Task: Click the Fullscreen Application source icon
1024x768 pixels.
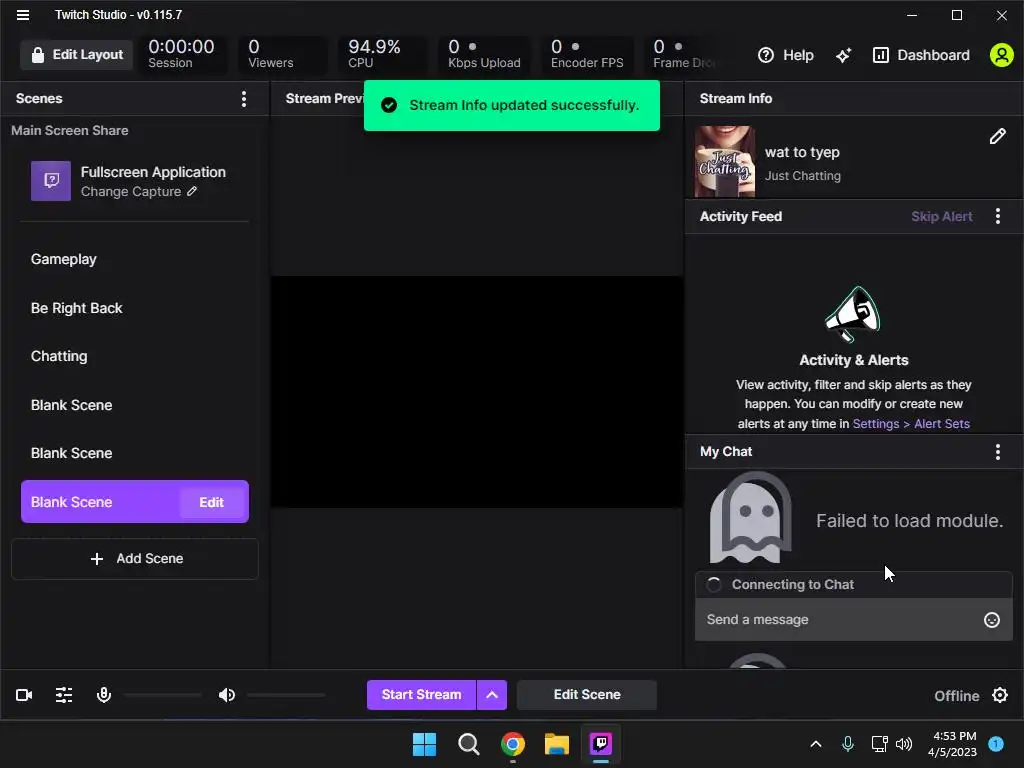Action: pos(51,181)
